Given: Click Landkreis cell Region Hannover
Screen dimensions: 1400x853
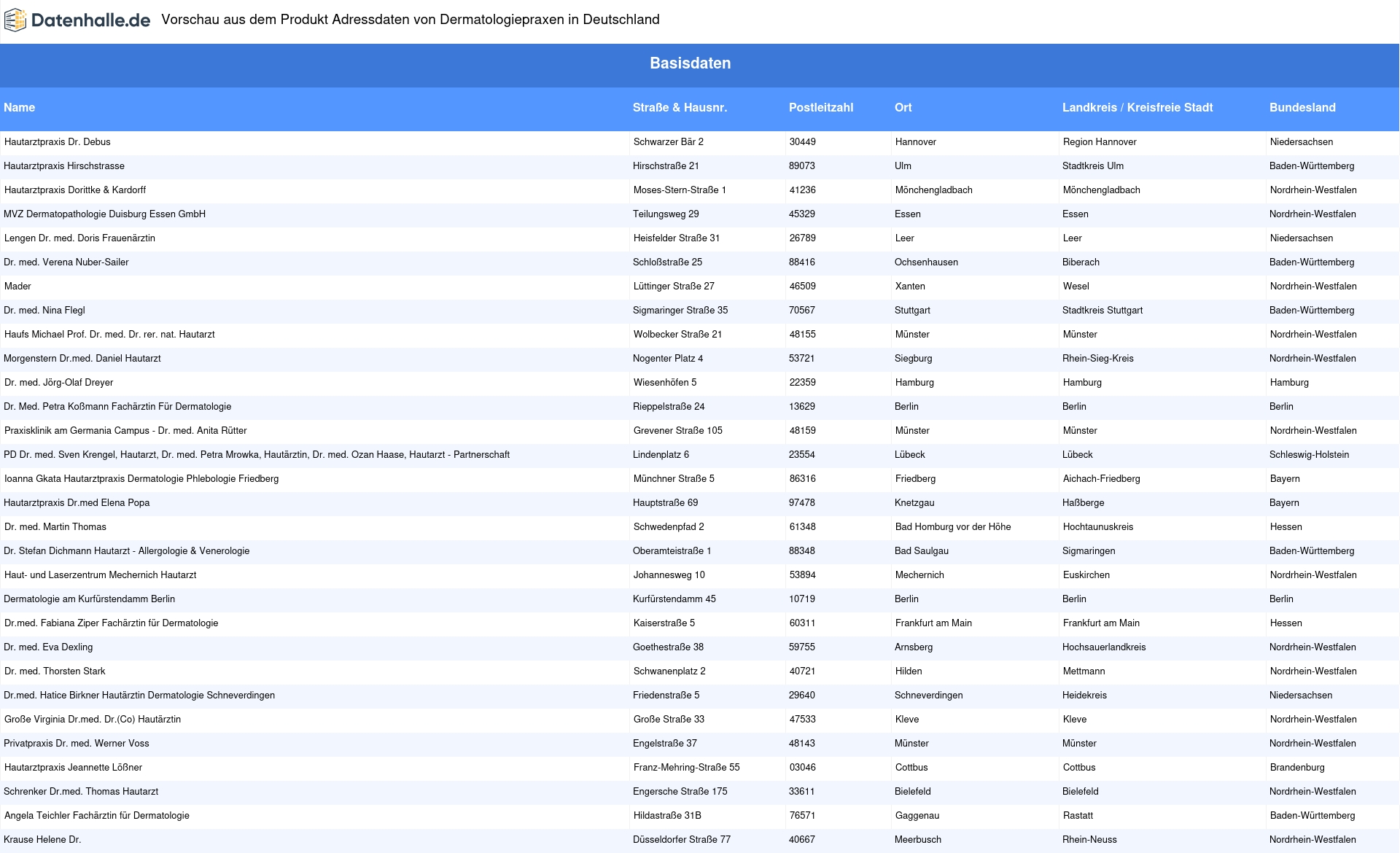Looking at the screenshot, I should pyautogui.click(x=1100, y=142).
